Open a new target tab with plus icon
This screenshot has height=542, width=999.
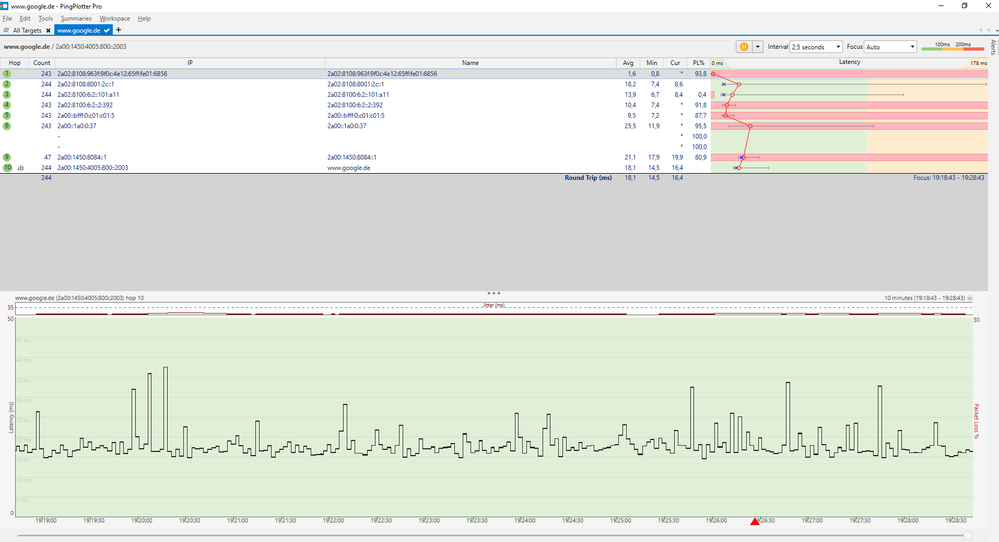(119, 30)
